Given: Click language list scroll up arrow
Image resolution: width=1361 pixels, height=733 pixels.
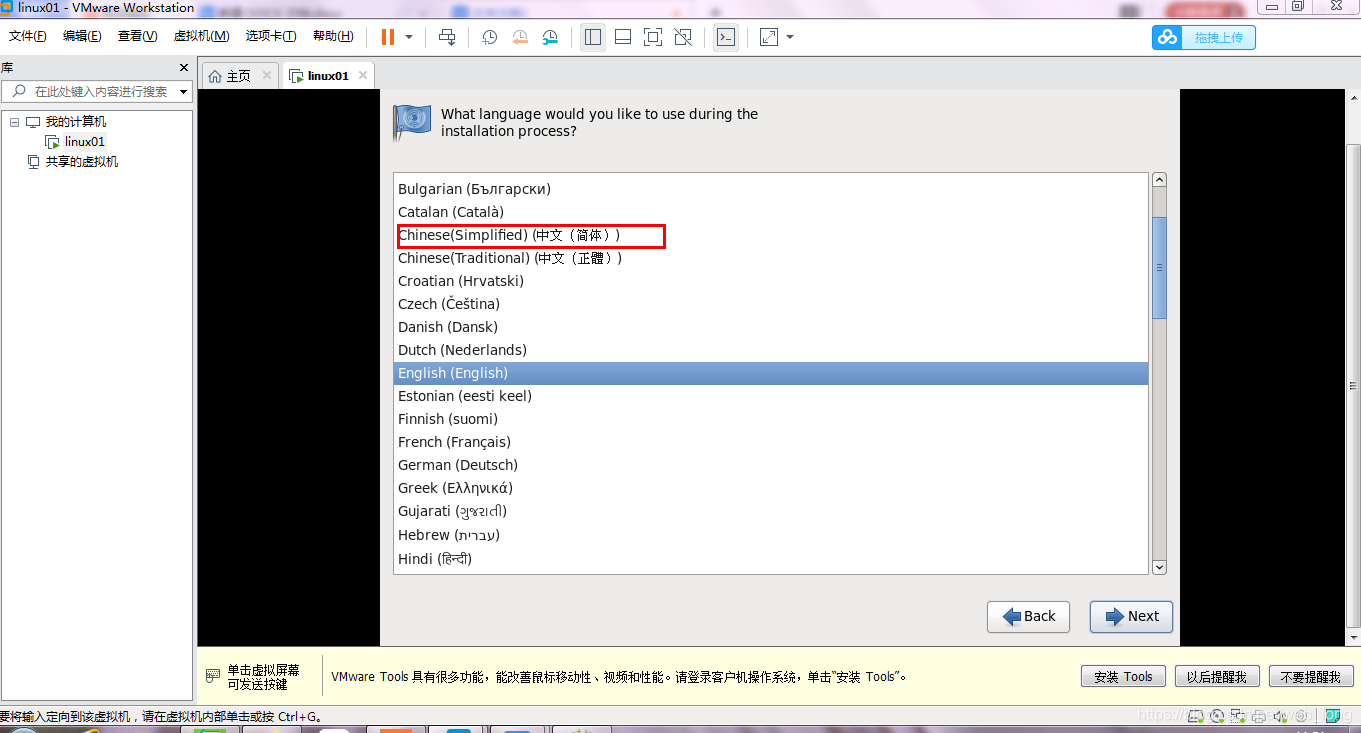Looking at the screenshot, I should 1160,180.
